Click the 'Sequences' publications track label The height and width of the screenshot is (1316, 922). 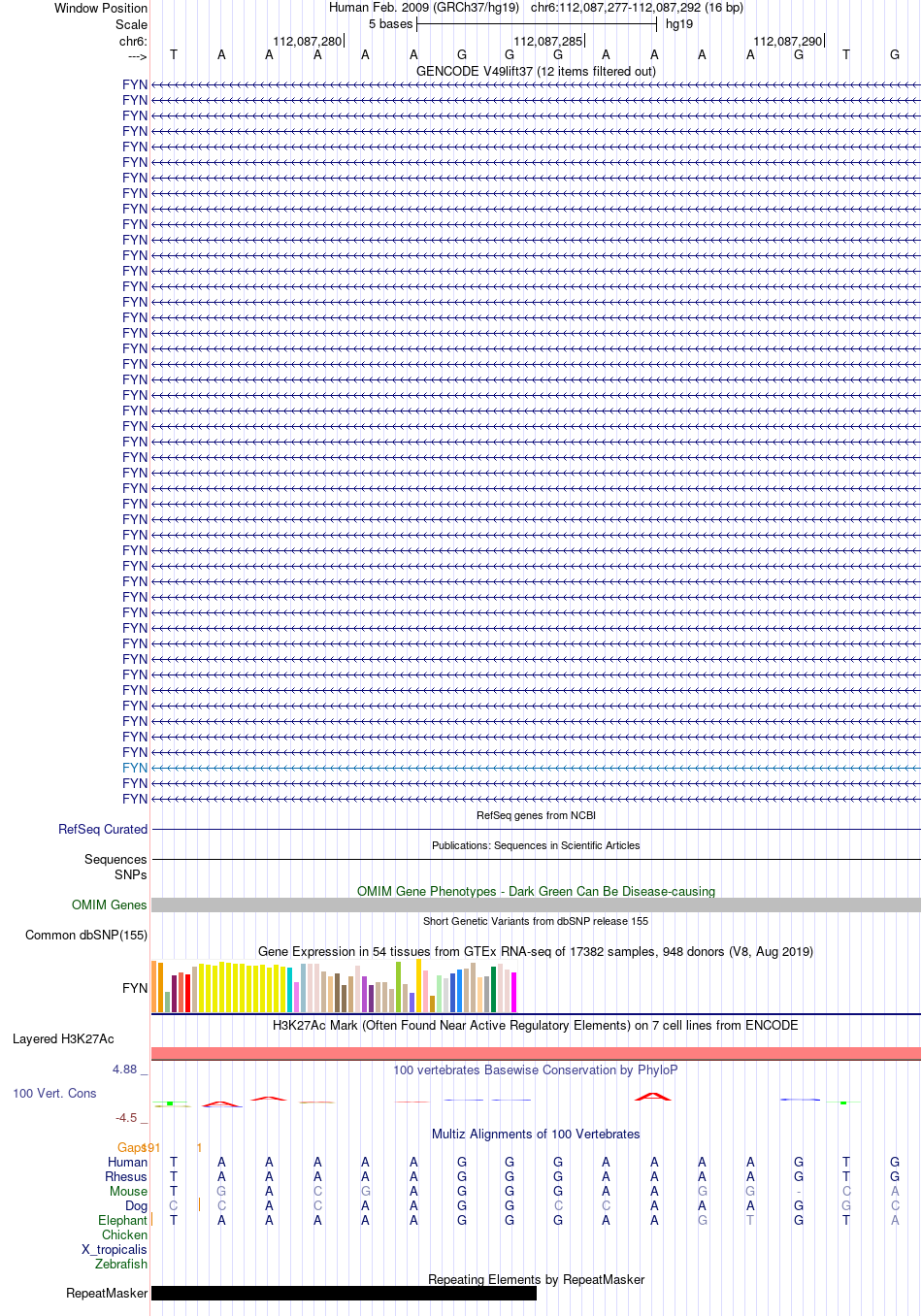click(x=115, y=859)
